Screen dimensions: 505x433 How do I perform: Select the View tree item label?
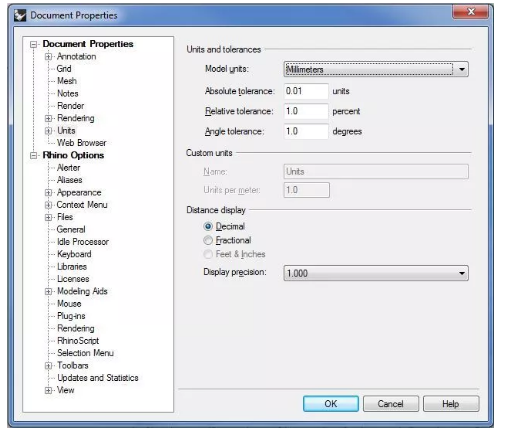(65, 390)
